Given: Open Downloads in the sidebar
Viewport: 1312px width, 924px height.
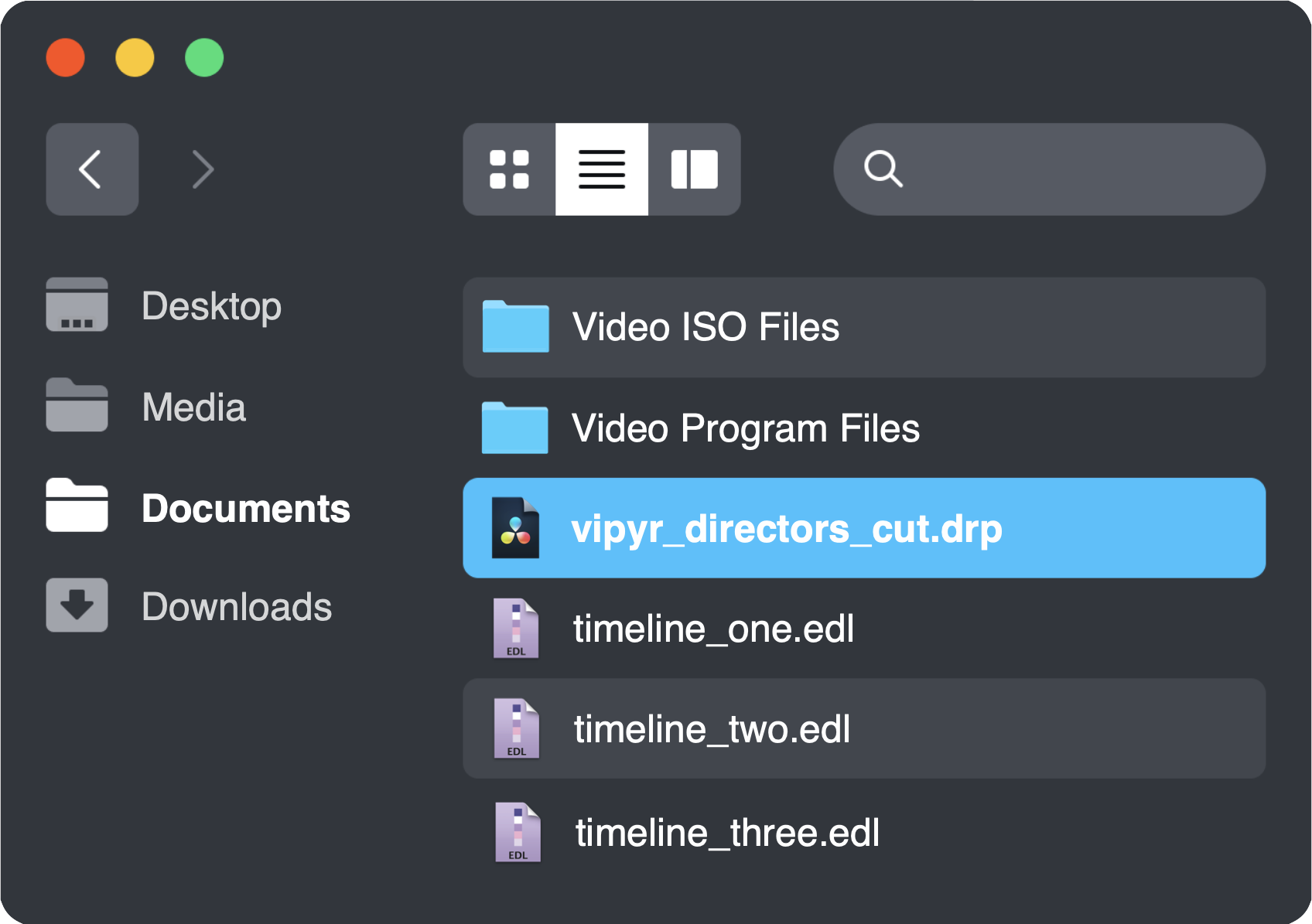Looking at the screenshot, I should click(x=237, y=607).
